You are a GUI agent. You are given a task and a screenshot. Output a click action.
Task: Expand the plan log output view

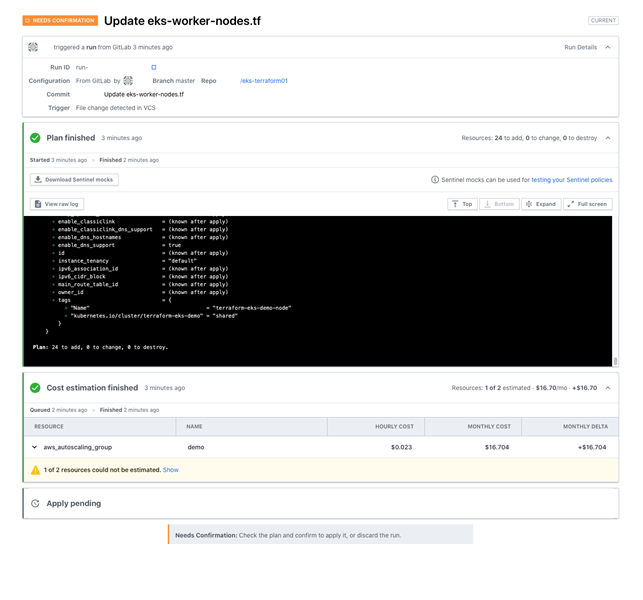[540, 204]
